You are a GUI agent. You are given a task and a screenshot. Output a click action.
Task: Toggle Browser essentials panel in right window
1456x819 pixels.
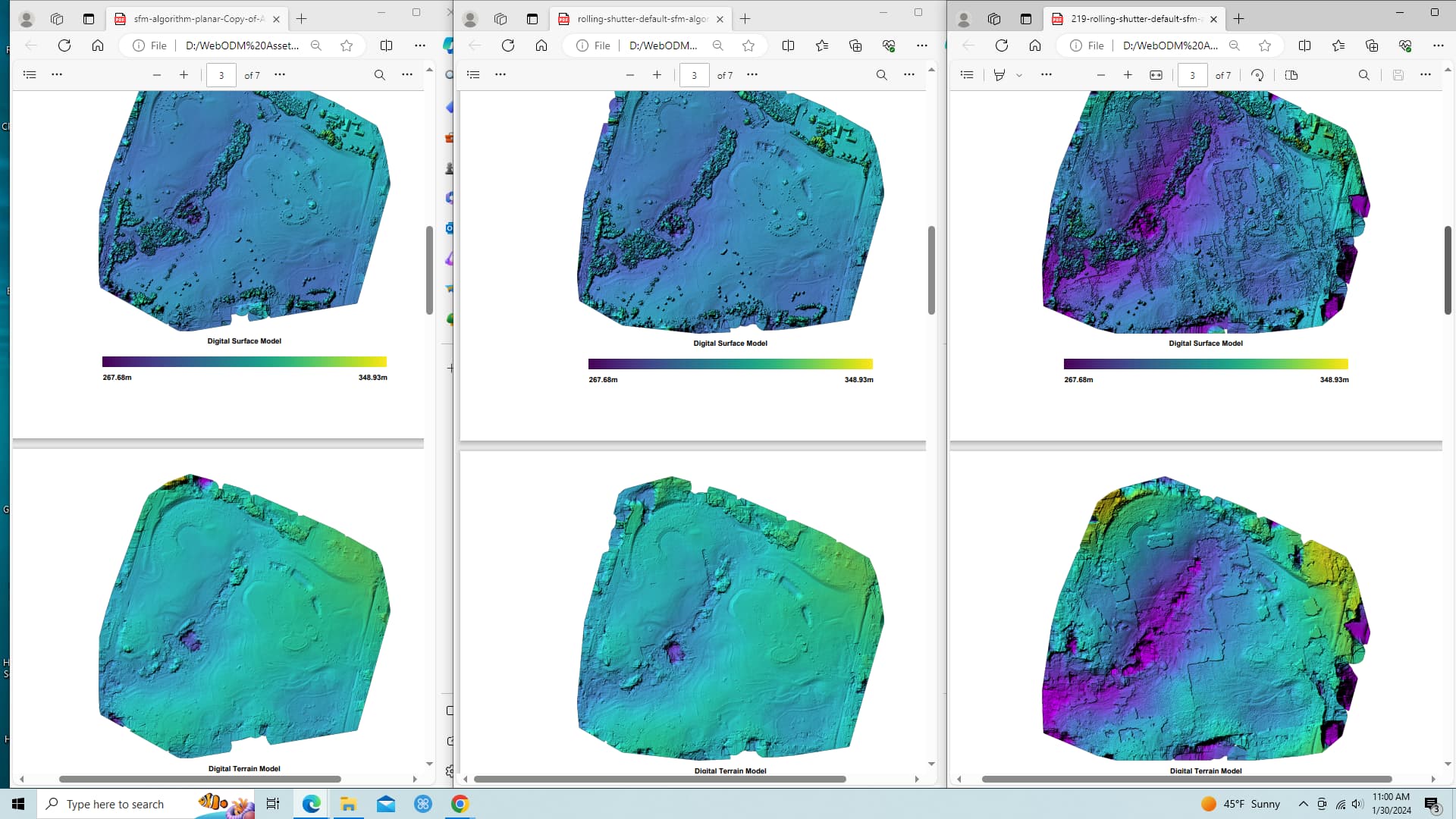(x=1405, y=45)
